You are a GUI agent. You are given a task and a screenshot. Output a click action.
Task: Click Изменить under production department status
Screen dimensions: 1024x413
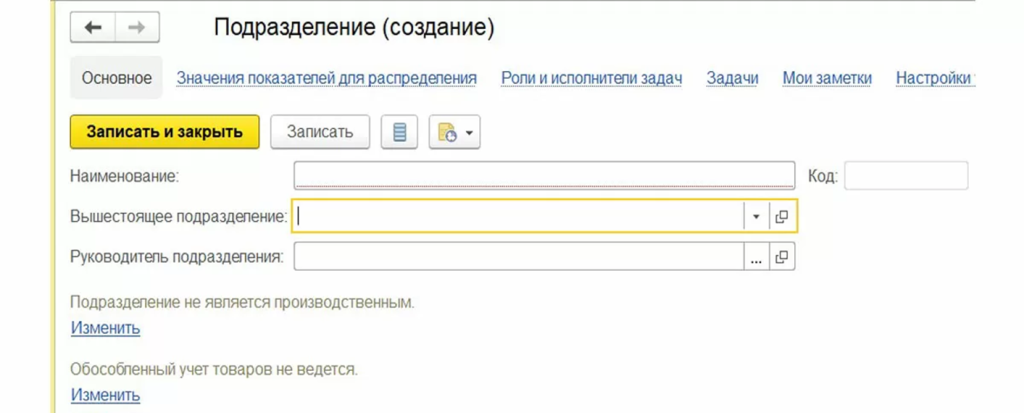105,328
